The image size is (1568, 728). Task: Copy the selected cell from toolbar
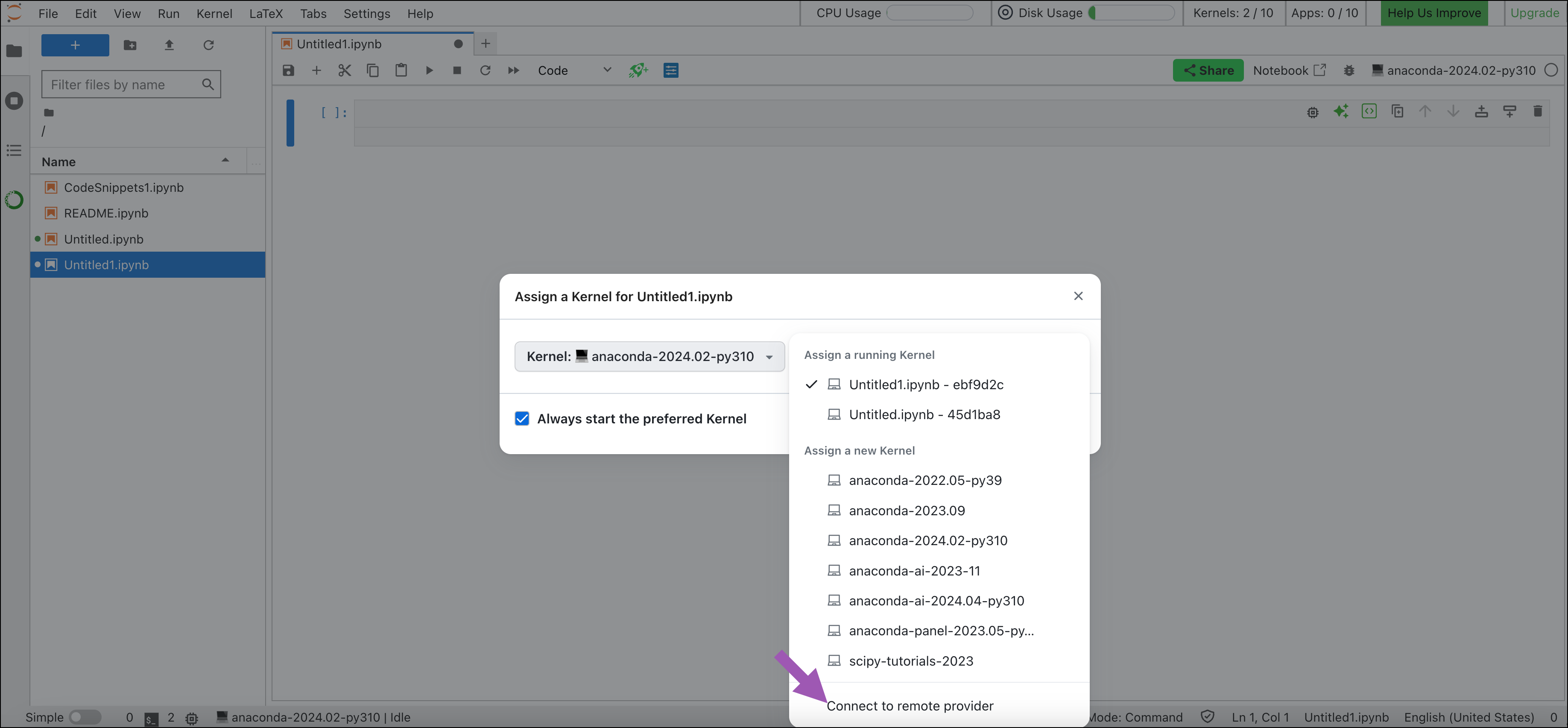(372, 70)
